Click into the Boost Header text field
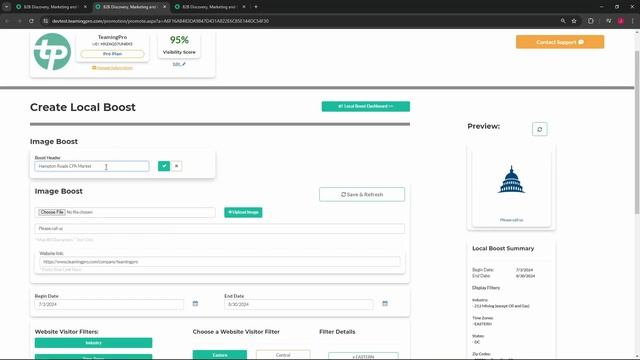The width and height of the screenshot is (640, 360). click(x=92, y=166)
